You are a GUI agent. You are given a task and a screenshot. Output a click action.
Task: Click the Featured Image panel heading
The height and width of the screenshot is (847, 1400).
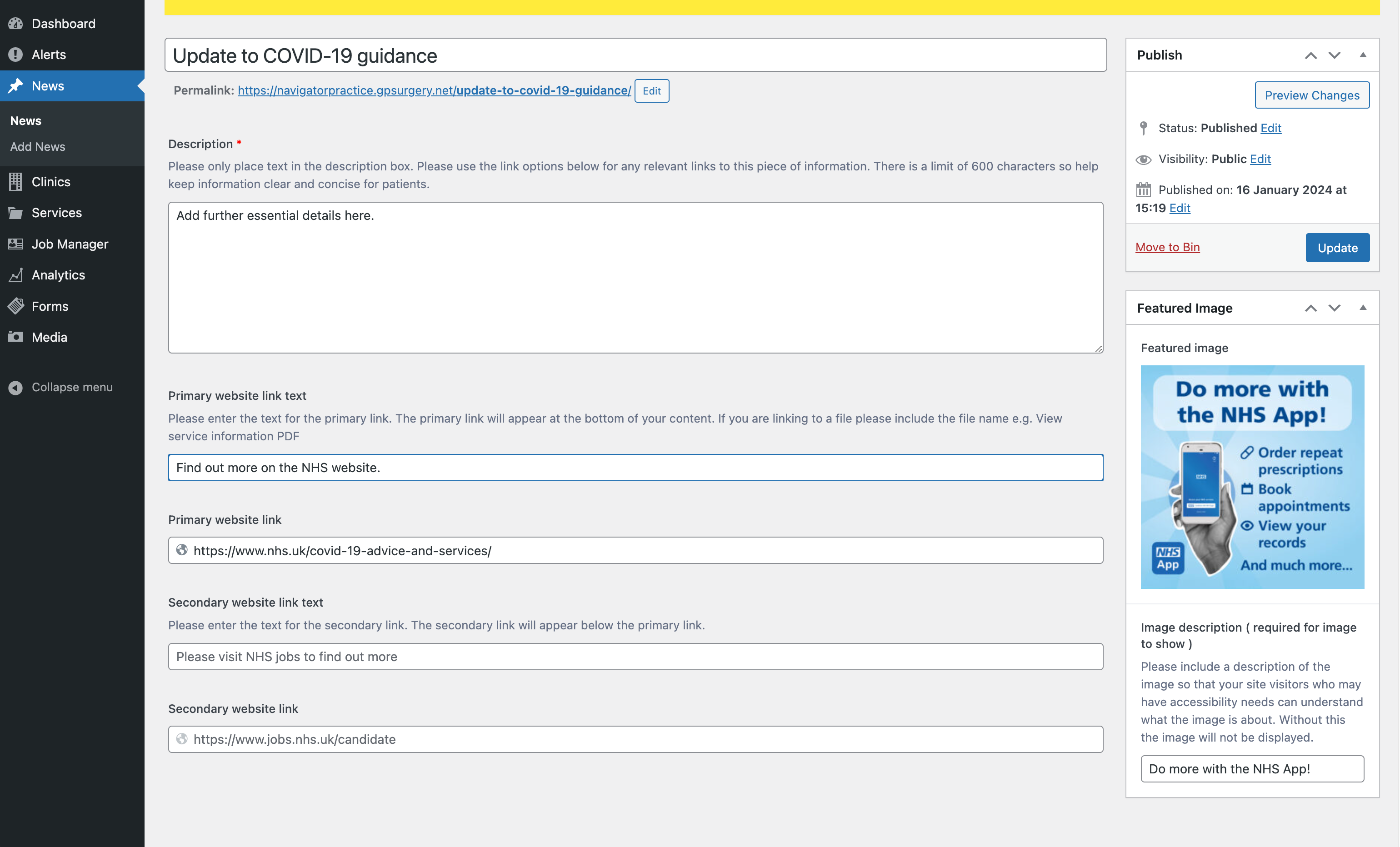[1185, 308]
